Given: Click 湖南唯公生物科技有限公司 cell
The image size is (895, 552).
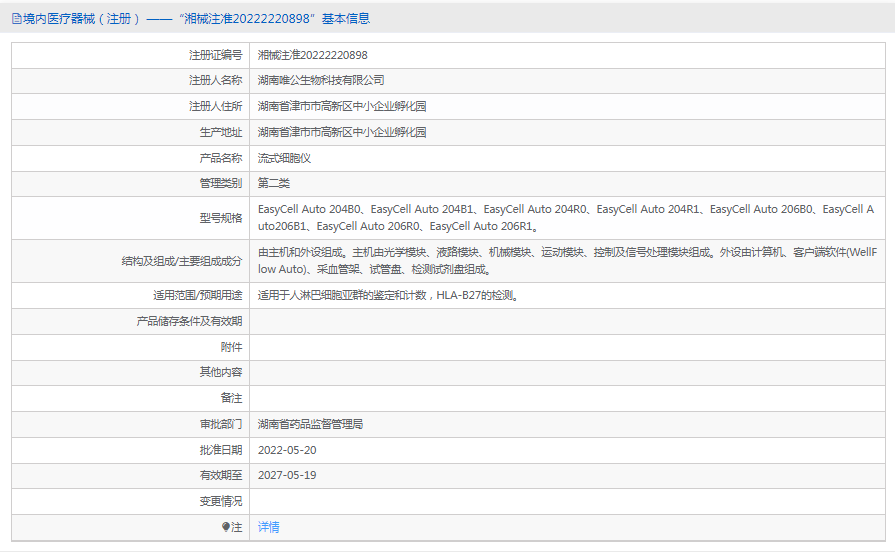Looking at the screenshot, I should coord(321,80).
